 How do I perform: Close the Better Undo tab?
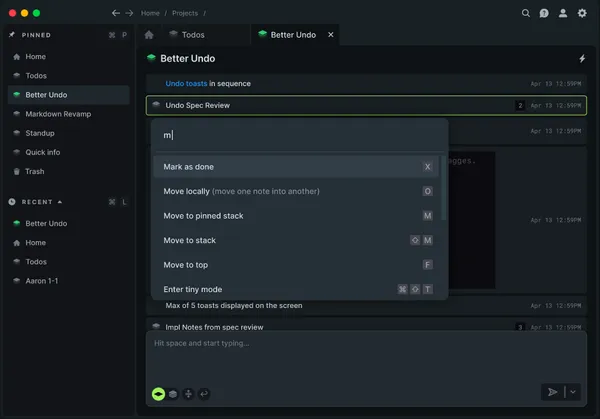click(x=331, y=35)
